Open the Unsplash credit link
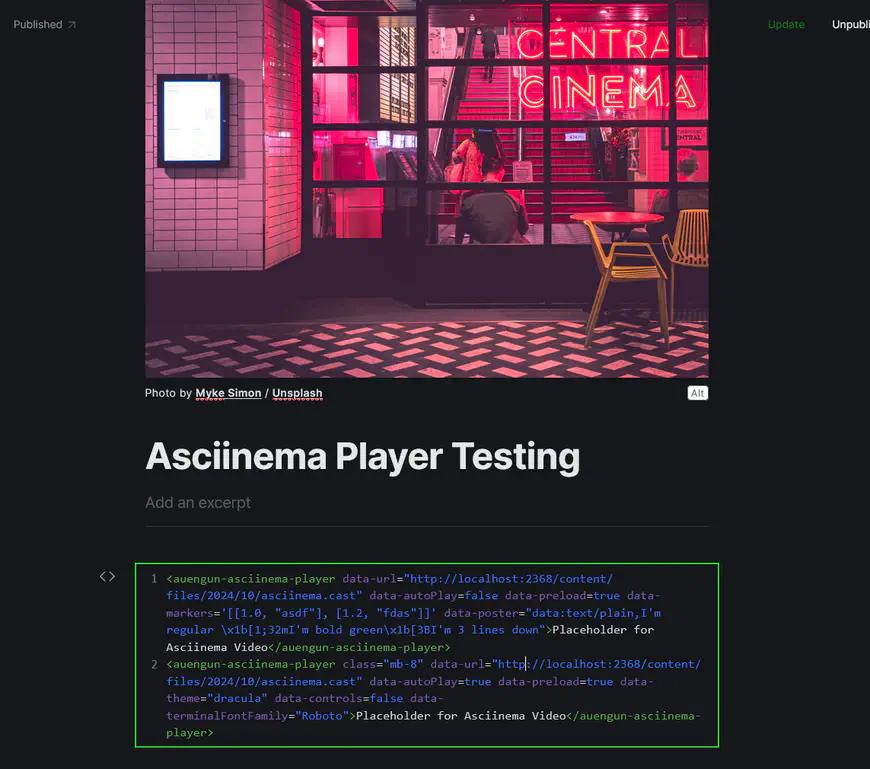870x769 pixels. [297, 393]
